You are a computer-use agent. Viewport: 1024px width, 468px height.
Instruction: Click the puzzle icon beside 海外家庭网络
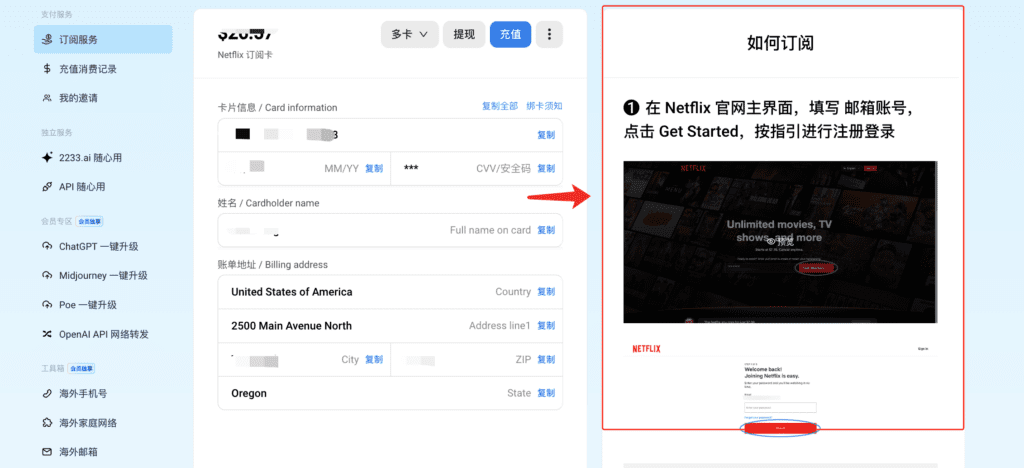47,423
